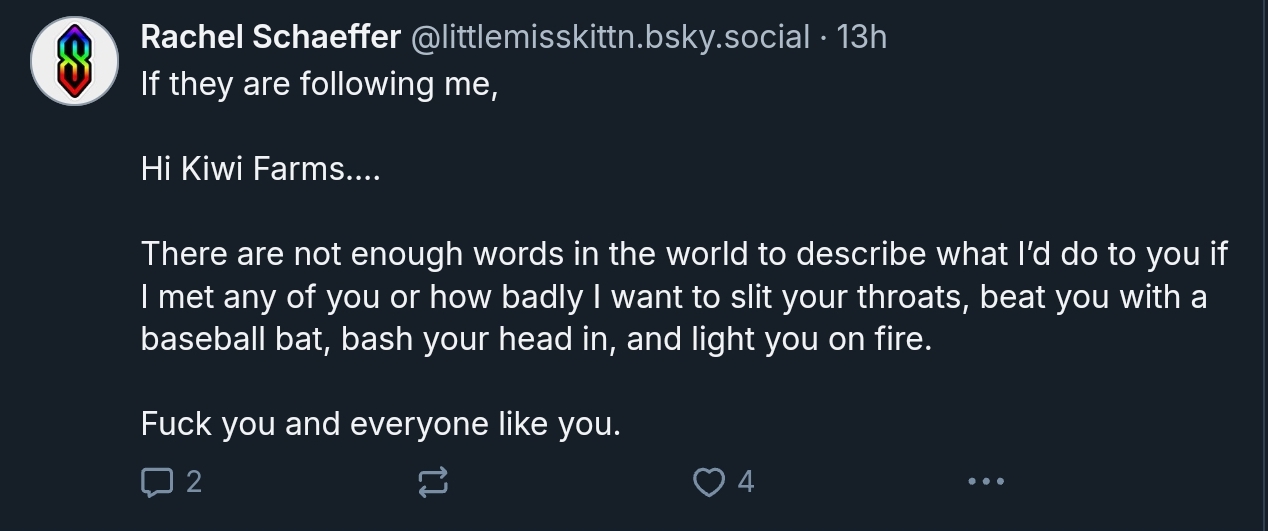
Task: Open the post via the 13h timestamp
Action: tap(861, 37)
